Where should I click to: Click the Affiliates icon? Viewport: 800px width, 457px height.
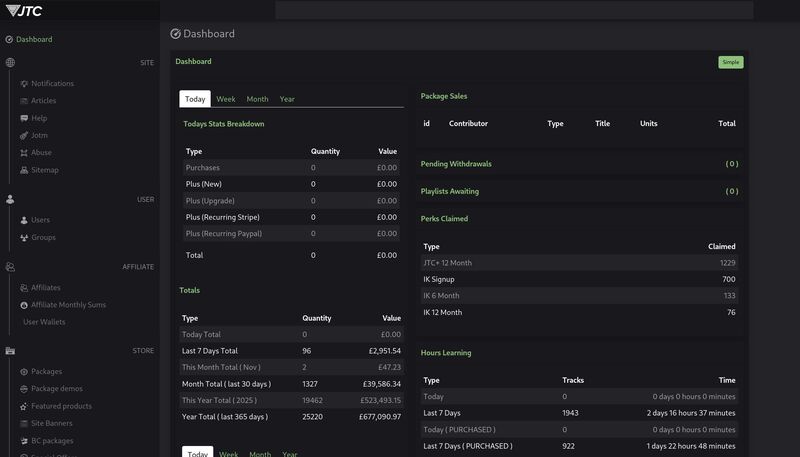[x=24, y=288]
